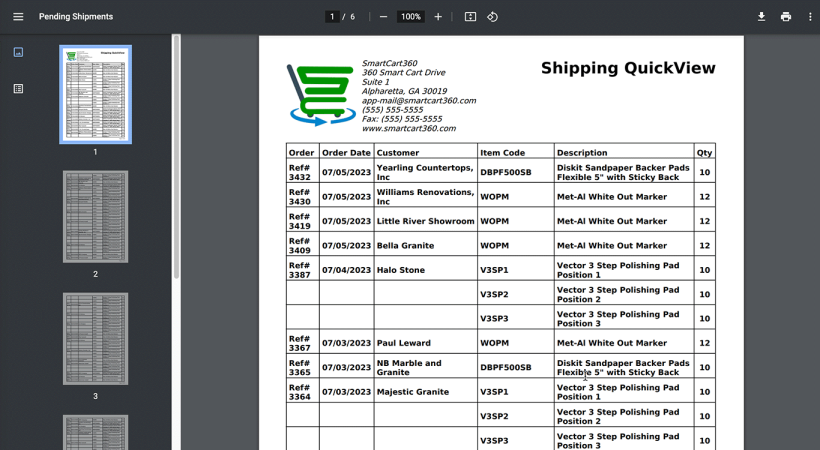Screen dimensions: 820x450
Task: Click the Shipping QuickView heading
Action: tap(628, 68)
